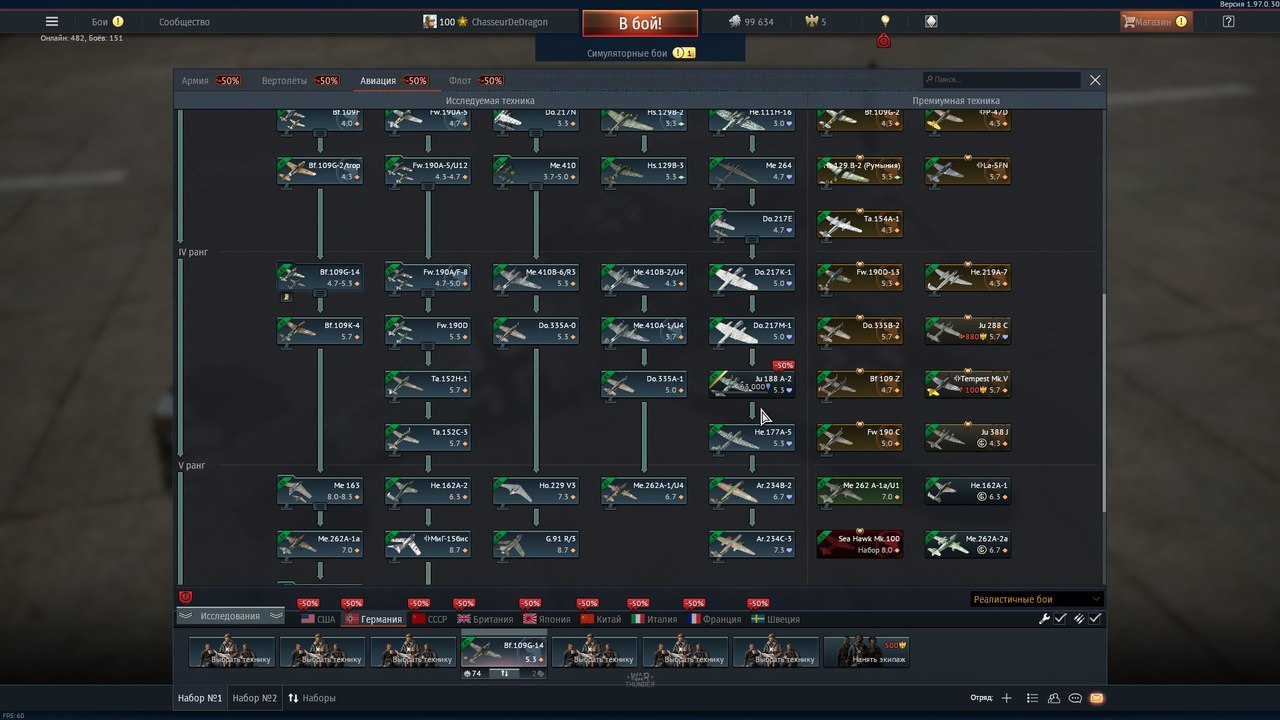Select the G.91 R/3 jet card

point(536,544)
